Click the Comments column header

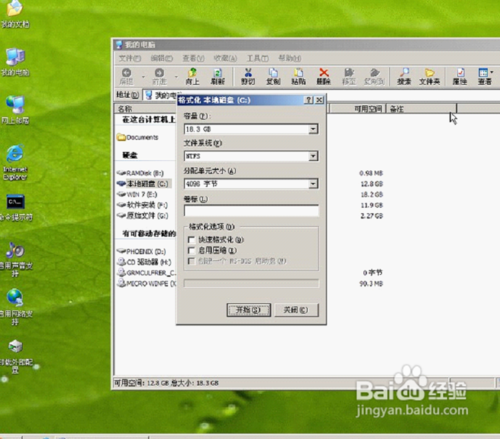(421, 109)
